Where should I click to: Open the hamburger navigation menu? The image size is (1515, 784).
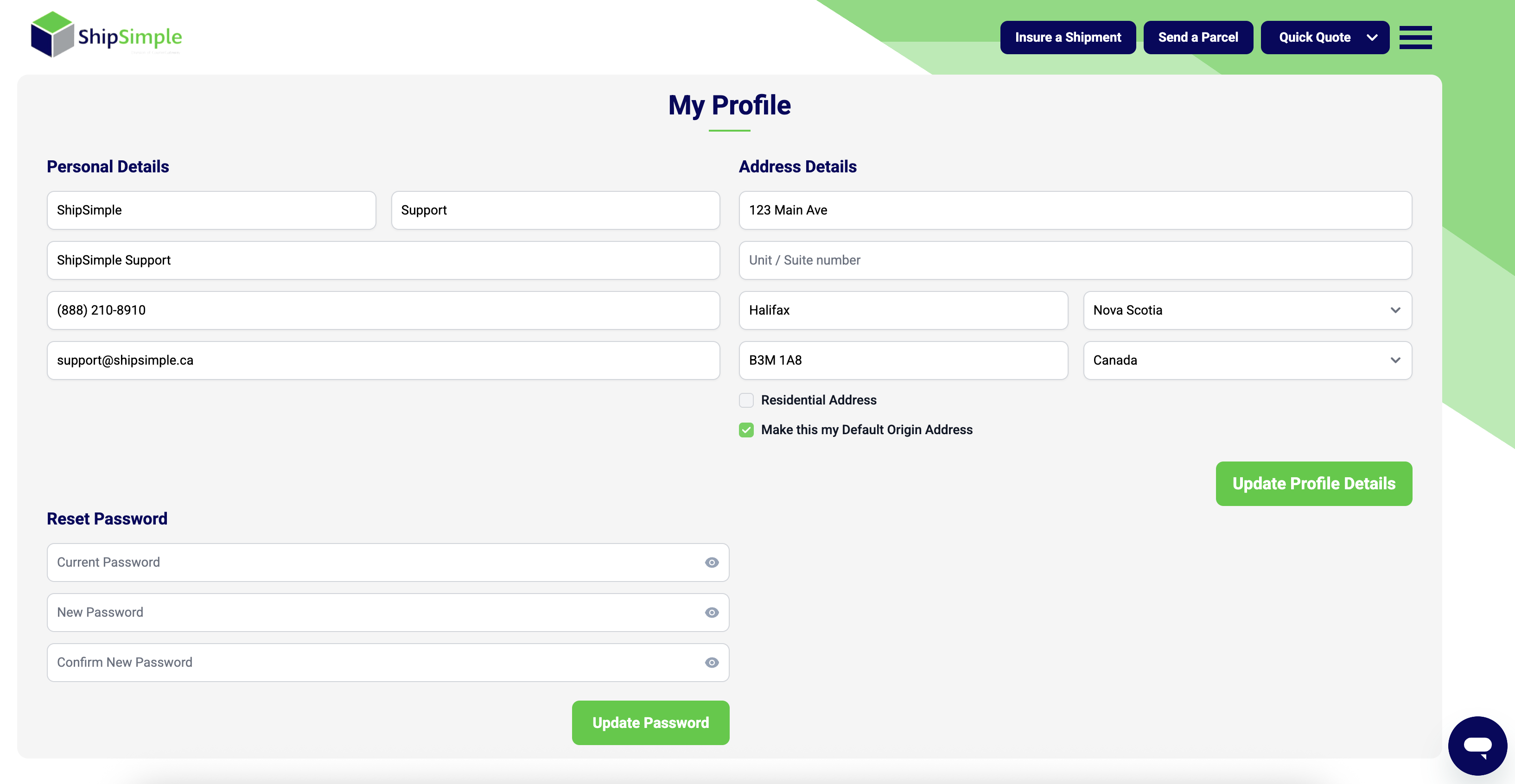coord(1415,38)
